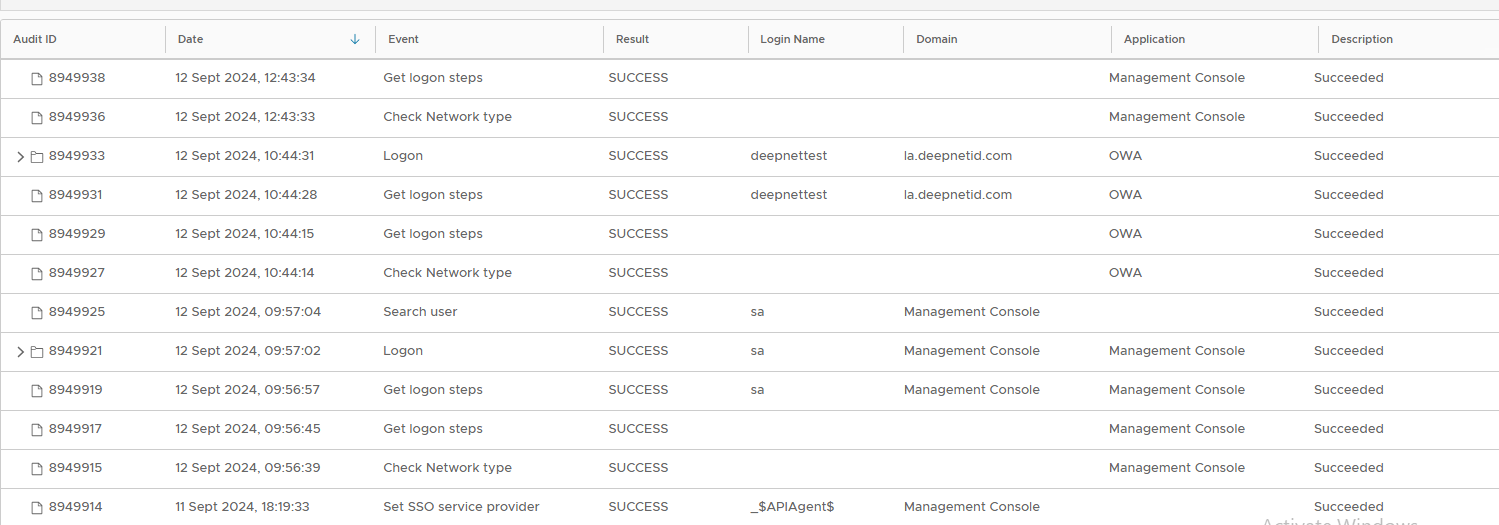Screen dimensions: 1499x525
Task: Select Set SSO service provider event
Action: [x=461, y=507]
